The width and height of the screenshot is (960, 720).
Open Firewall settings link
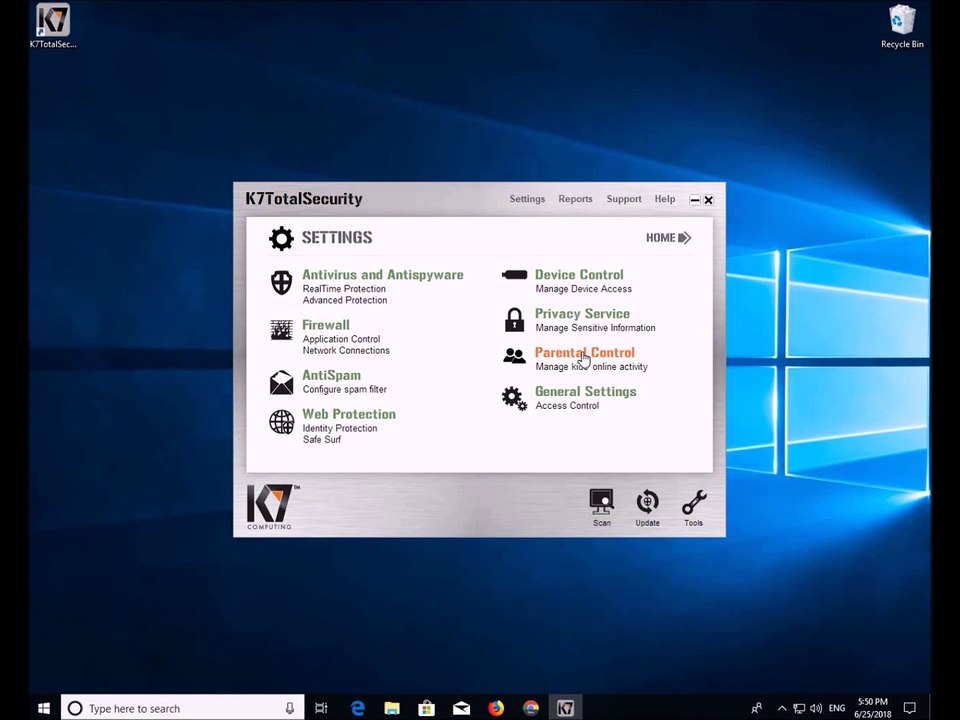[x=326, y=325]
